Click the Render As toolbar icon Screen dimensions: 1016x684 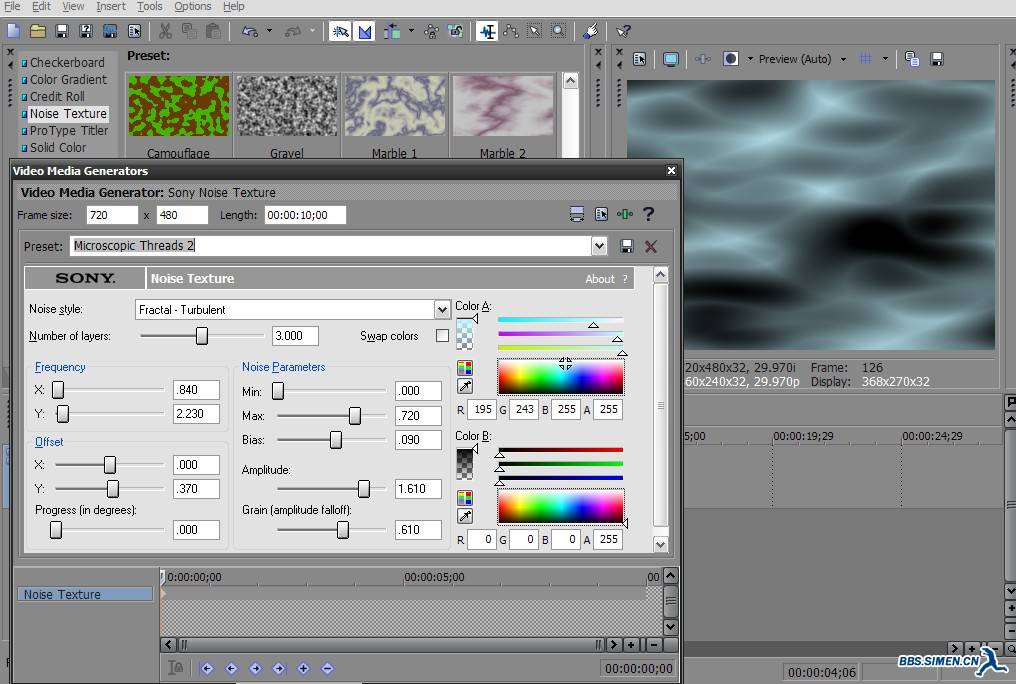click(x=110, y=30)
